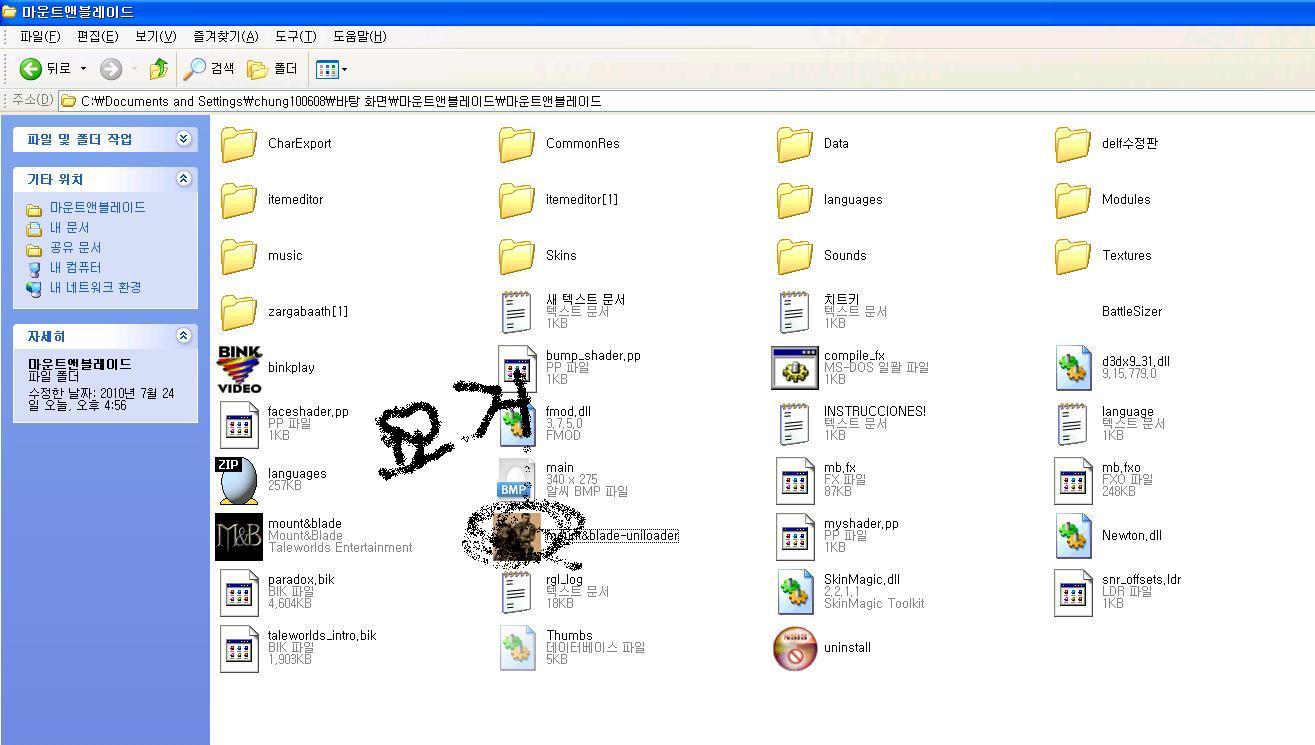This screenshot has width=1315, height=745.
Task: Click the 내 문서 link
Action: click(x=70, y=227)
